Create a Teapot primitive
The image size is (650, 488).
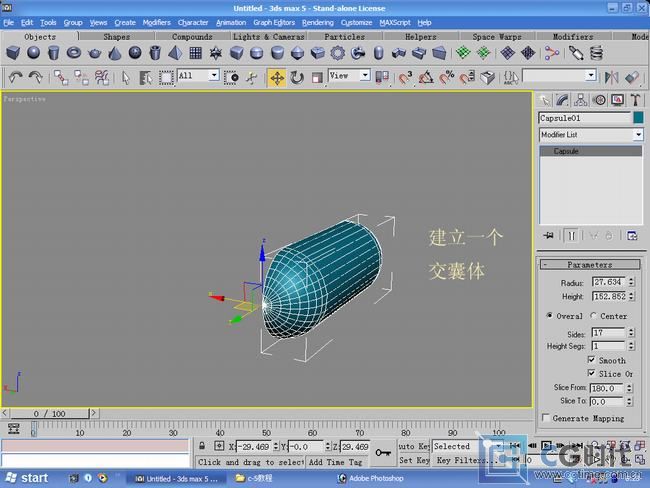click(95, 53)
